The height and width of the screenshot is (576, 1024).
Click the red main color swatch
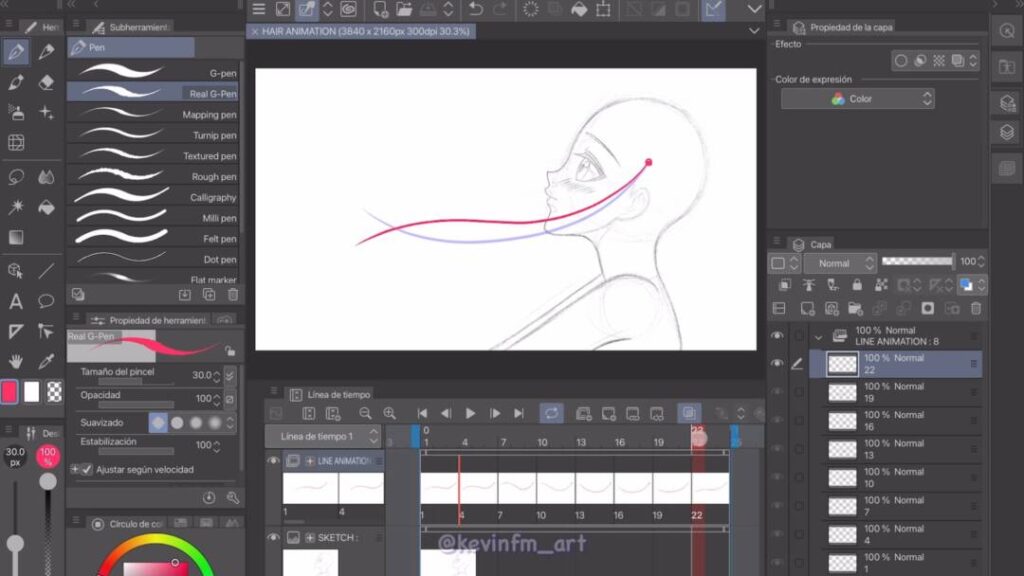(x=9, y=392)
